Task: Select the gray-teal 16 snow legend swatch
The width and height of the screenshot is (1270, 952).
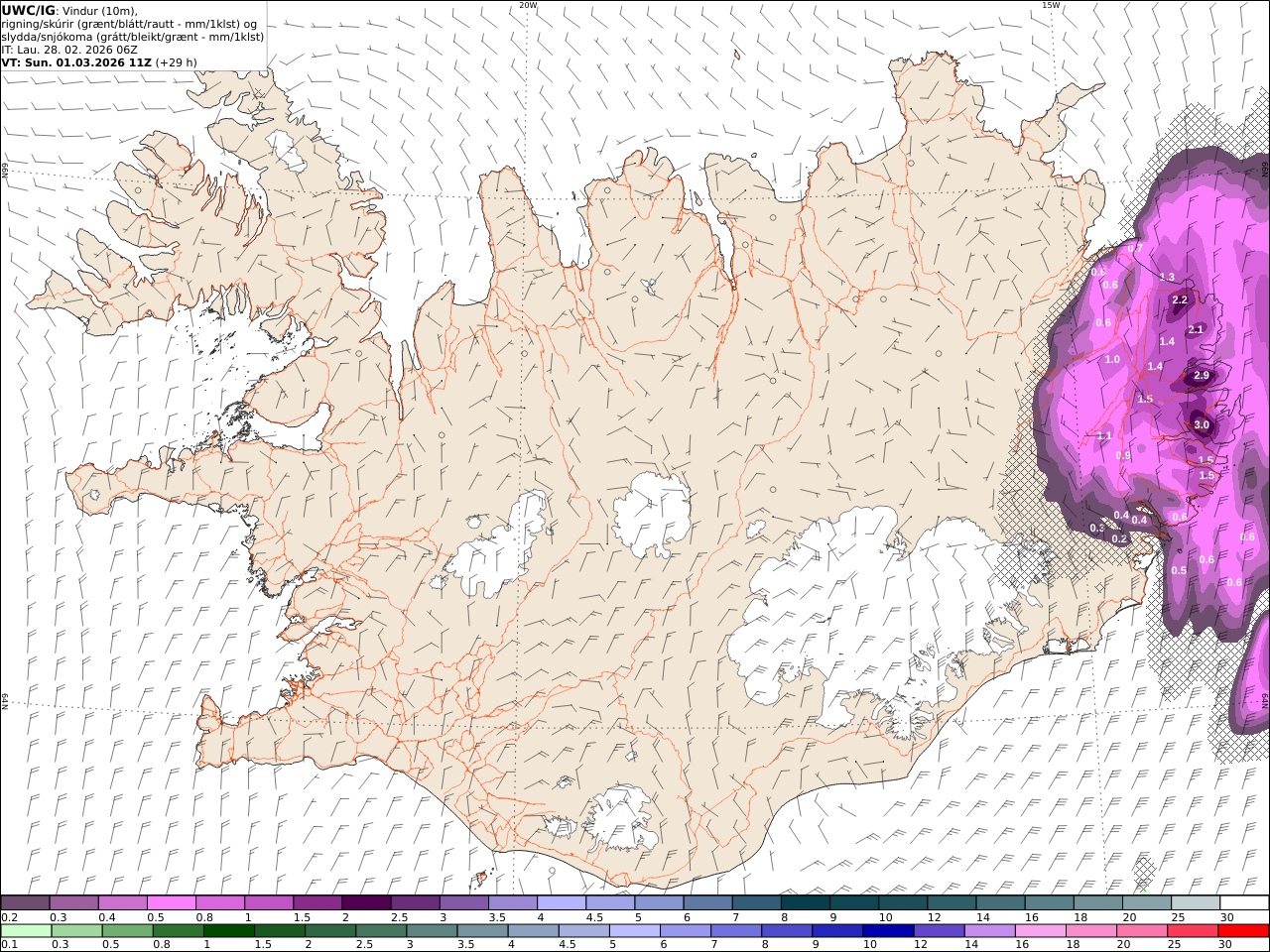Action: tap(1050, 902)
